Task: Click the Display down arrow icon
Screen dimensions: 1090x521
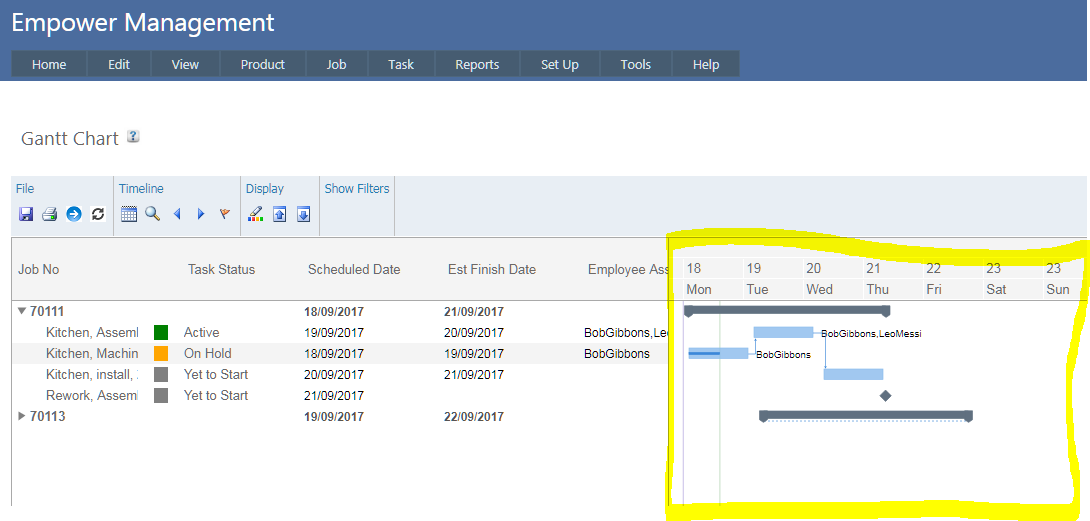Action: [304, 214]
